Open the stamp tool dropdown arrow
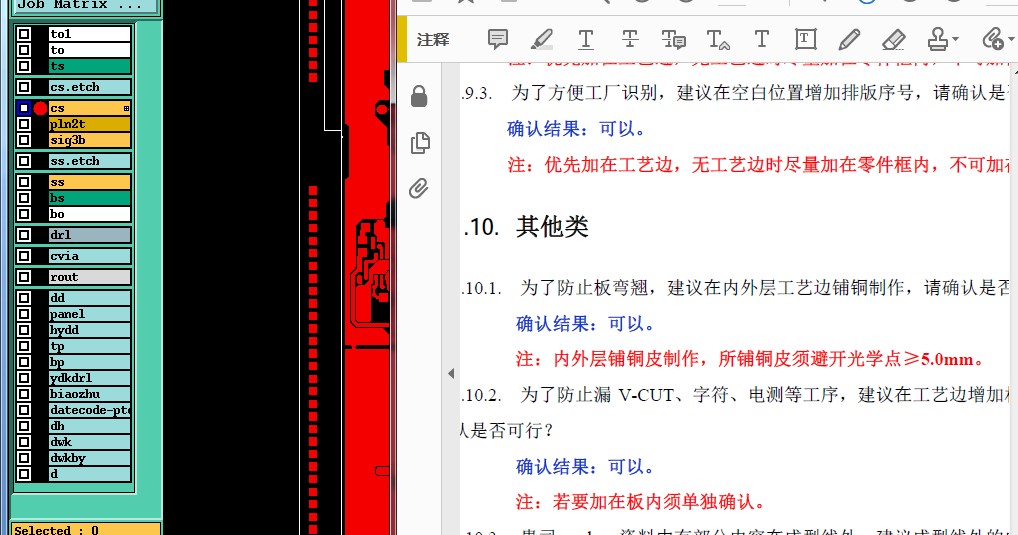This screenshot has width=1018, height=535. click(x=955, y=40)
